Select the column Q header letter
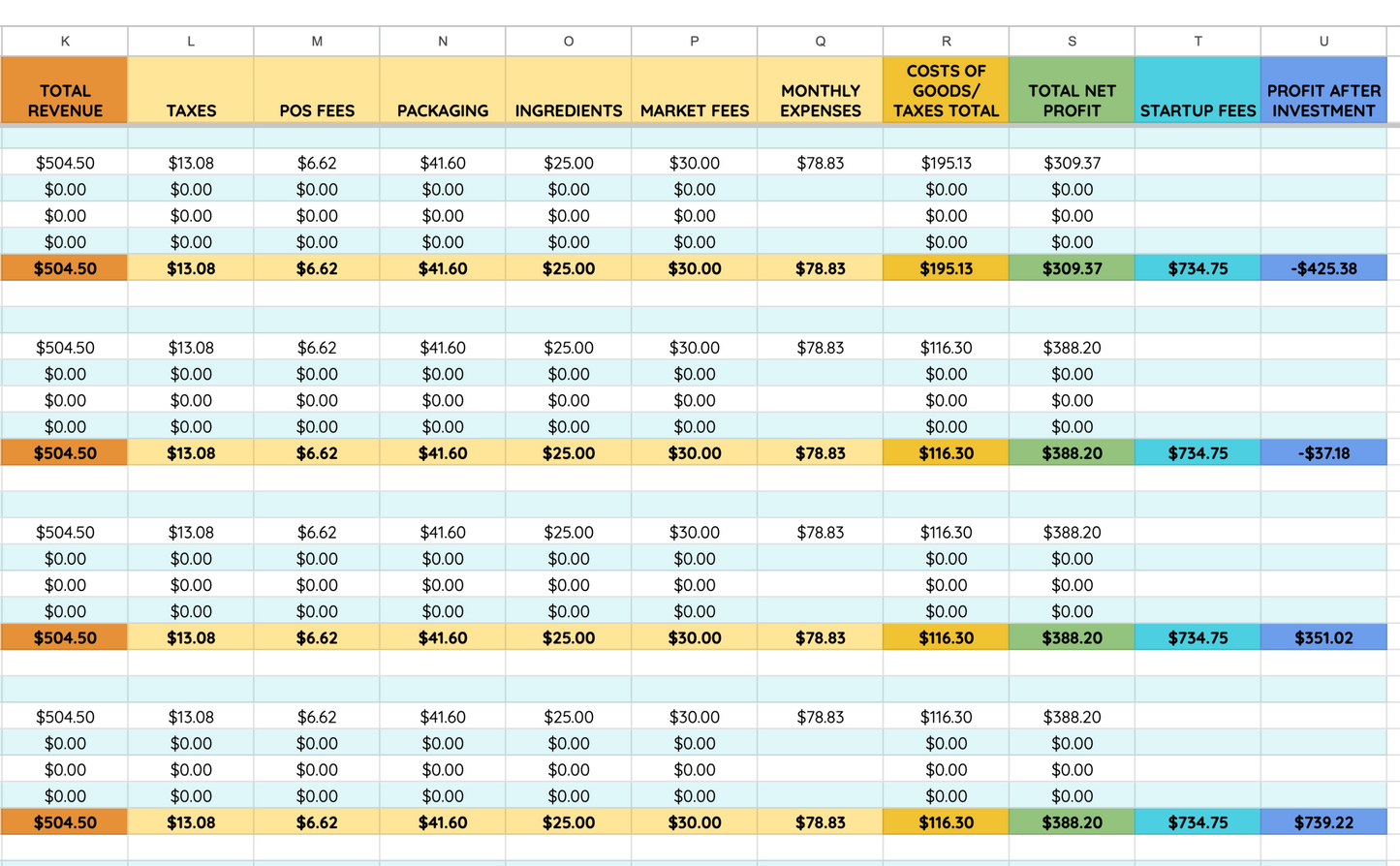This screenshot has width=1400, height=866. point(821,42)
